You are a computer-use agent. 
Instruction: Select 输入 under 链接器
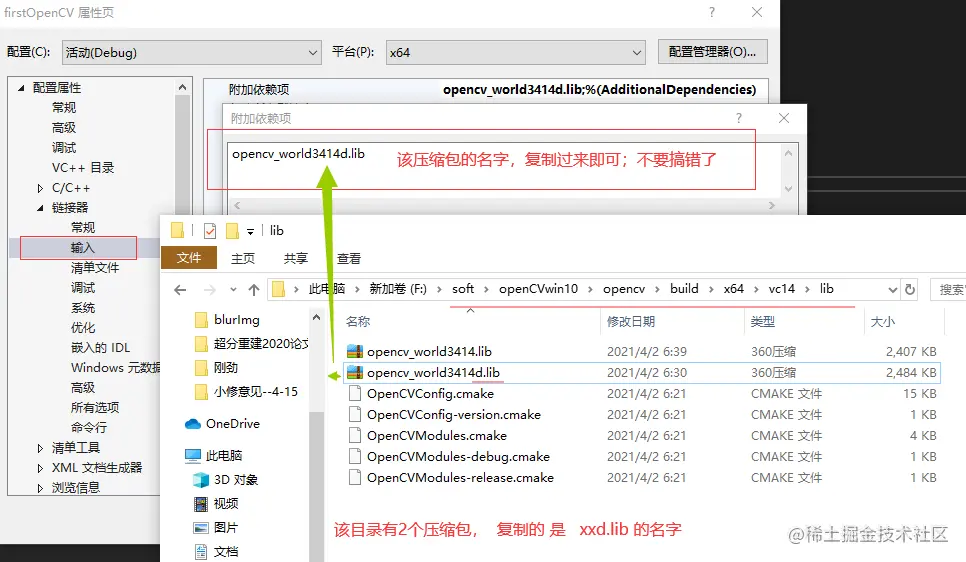(83, 248)
